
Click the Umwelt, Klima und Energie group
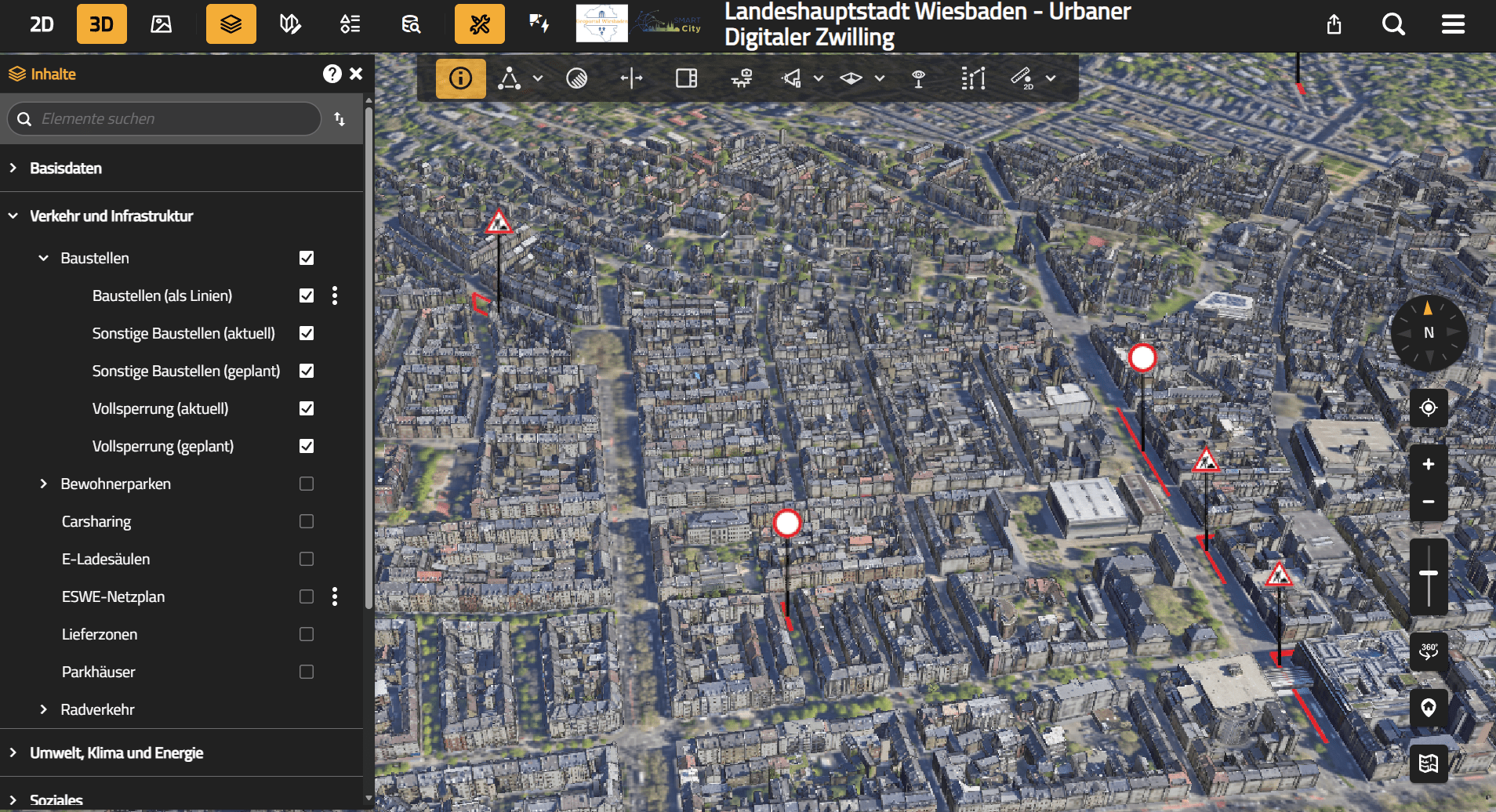click(x=116, y=752)
